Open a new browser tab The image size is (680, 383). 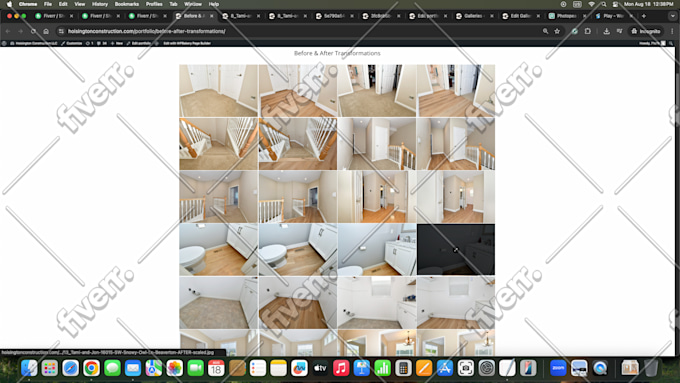[x=644, y=16]
